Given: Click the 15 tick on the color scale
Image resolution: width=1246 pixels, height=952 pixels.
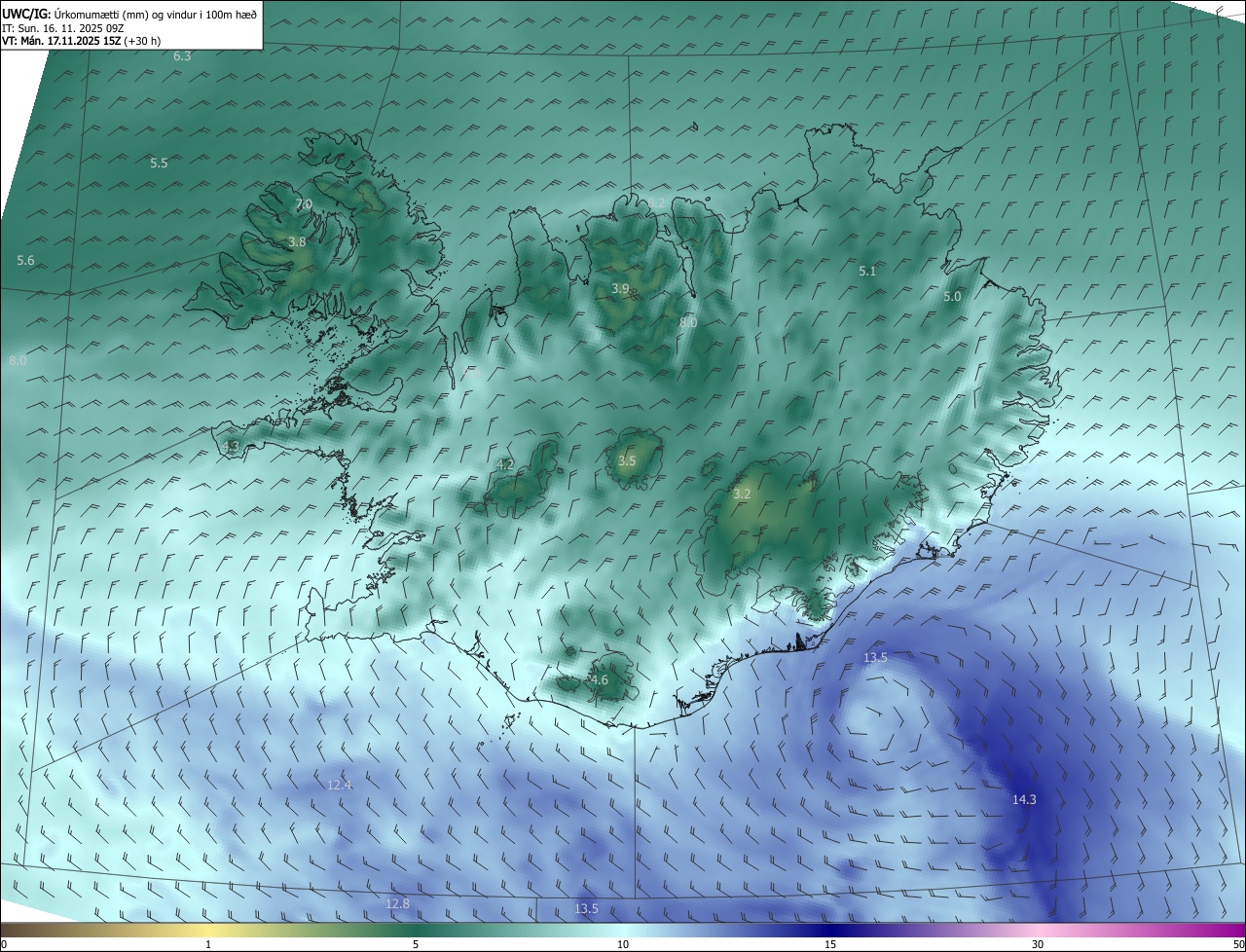Looking at the screenshot, I should pyautogui.click(x=830, y=944).
